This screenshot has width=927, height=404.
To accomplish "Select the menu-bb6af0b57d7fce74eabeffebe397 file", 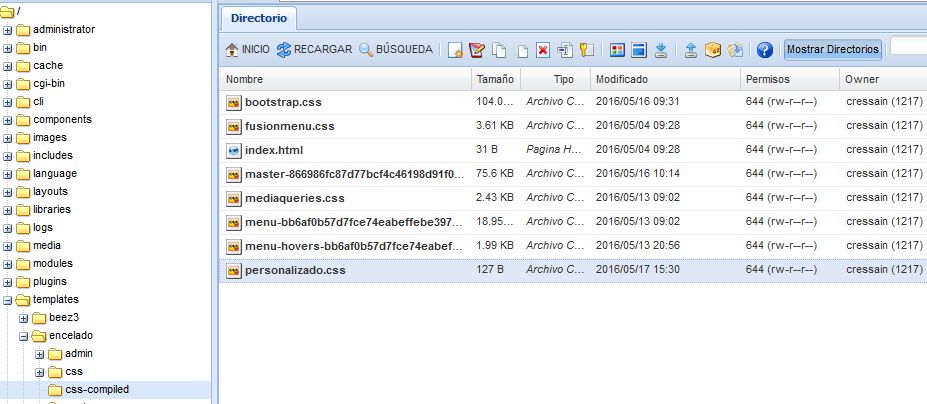I will (x=354, y=222).
